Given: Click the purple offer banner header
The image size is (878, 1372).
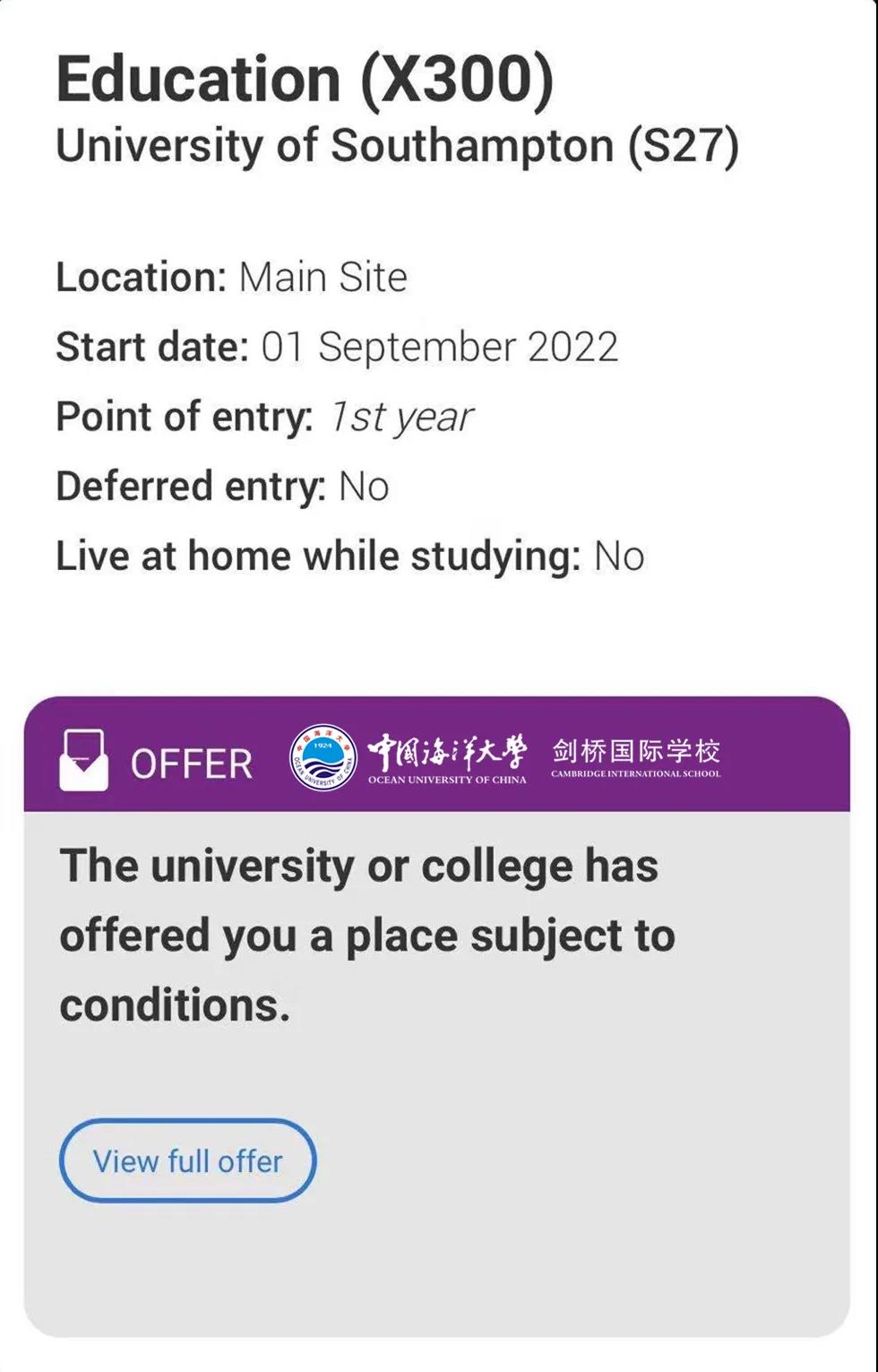Looking at the screenshot, I should click(x=436, y=755).
